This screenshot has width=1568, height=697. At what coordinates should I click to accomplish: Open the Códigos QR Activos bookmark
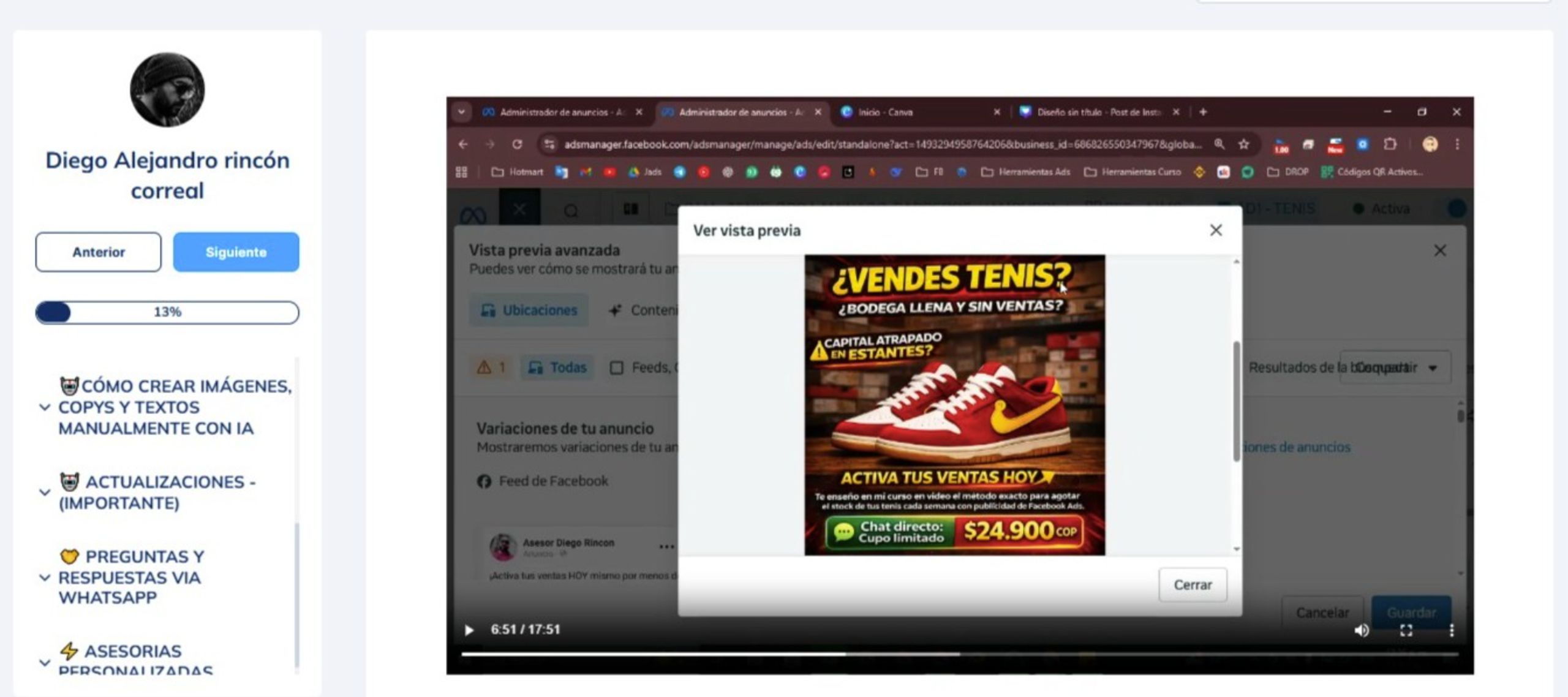(1373, 172)
